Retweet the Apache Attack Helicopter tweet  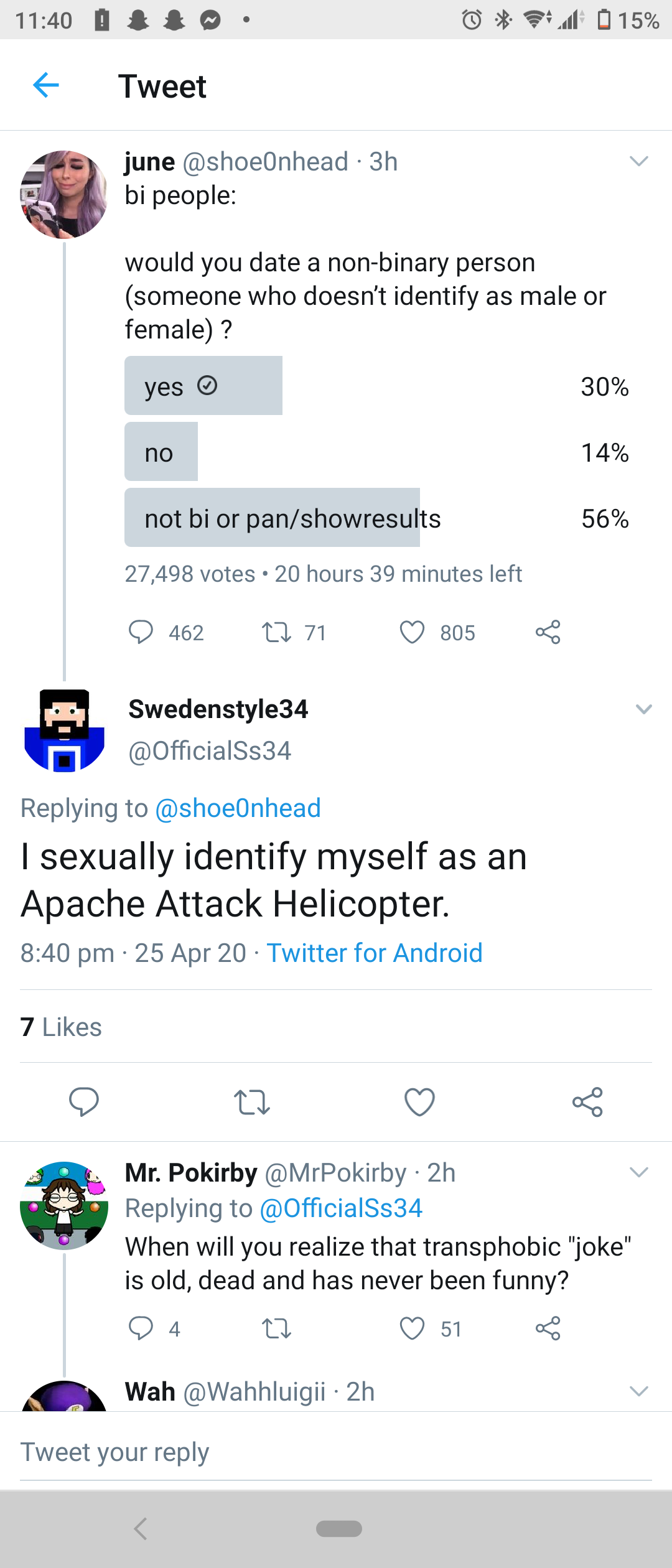click(x=251, y=1102)
